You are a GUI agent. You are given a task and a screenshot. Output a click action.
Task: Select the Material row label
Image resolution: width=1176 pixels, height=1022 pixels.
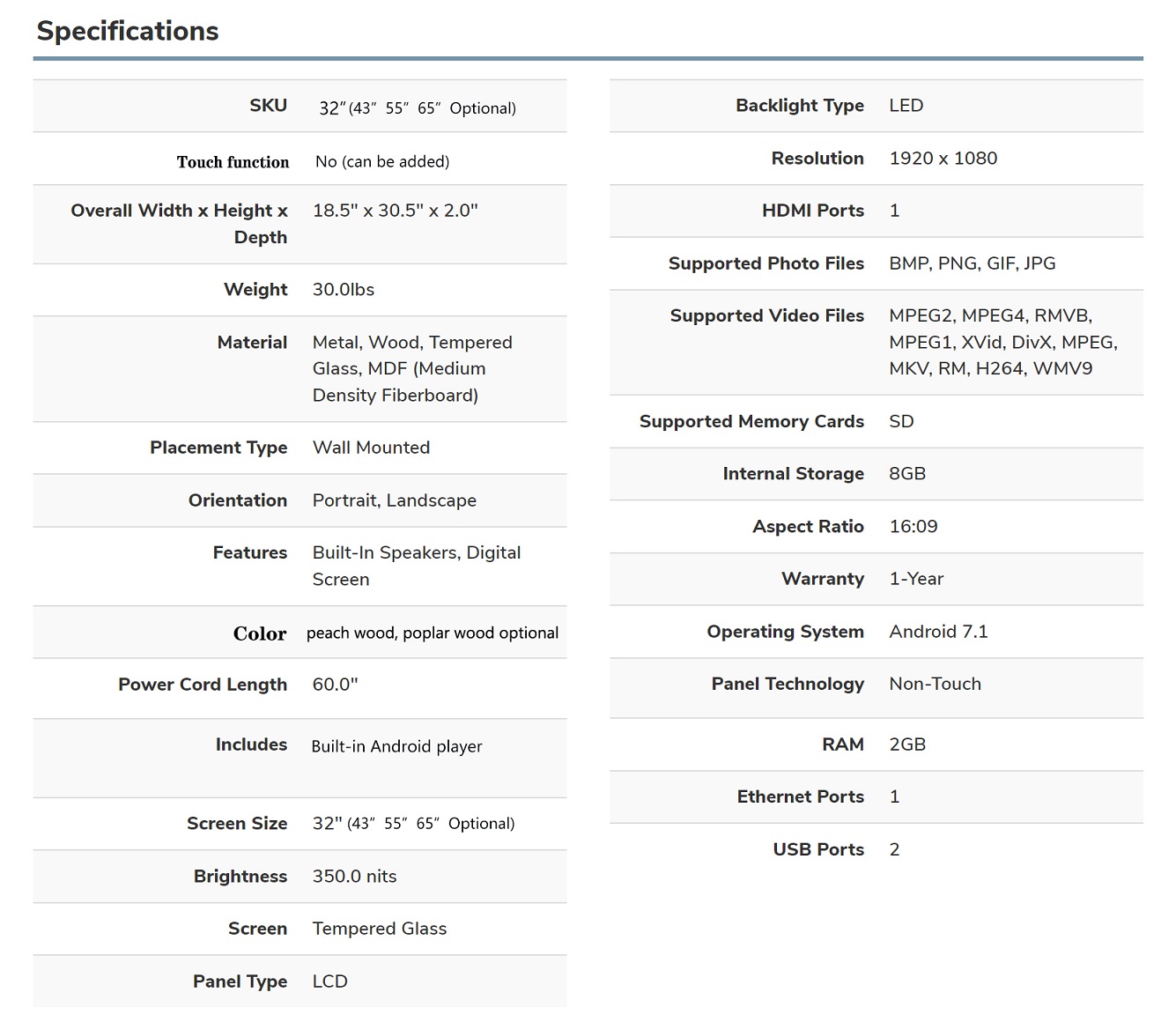pyautogui.click(x=252, y=343)
